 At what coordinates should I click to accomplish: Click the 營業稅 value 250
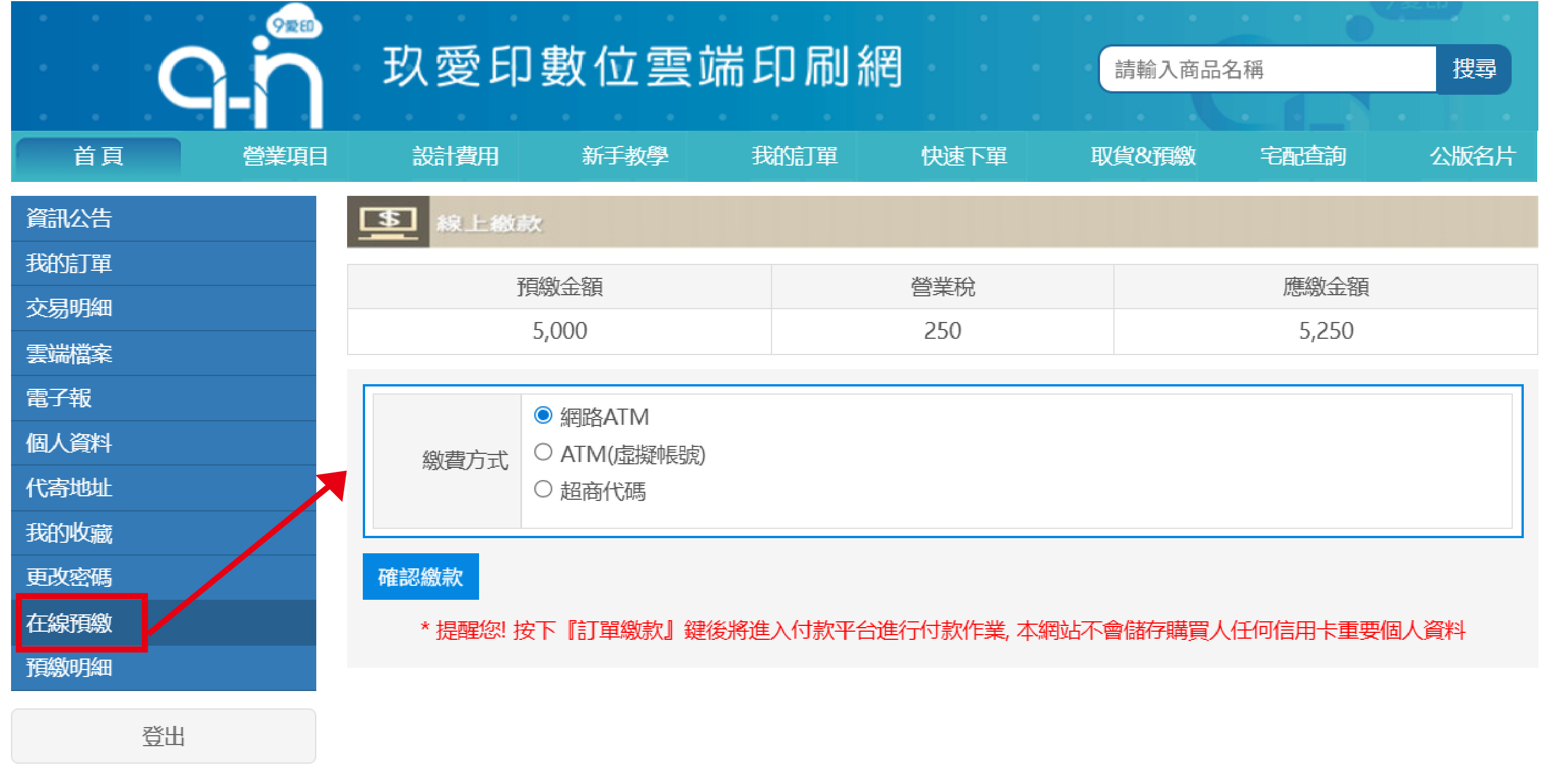coord(942,331)
